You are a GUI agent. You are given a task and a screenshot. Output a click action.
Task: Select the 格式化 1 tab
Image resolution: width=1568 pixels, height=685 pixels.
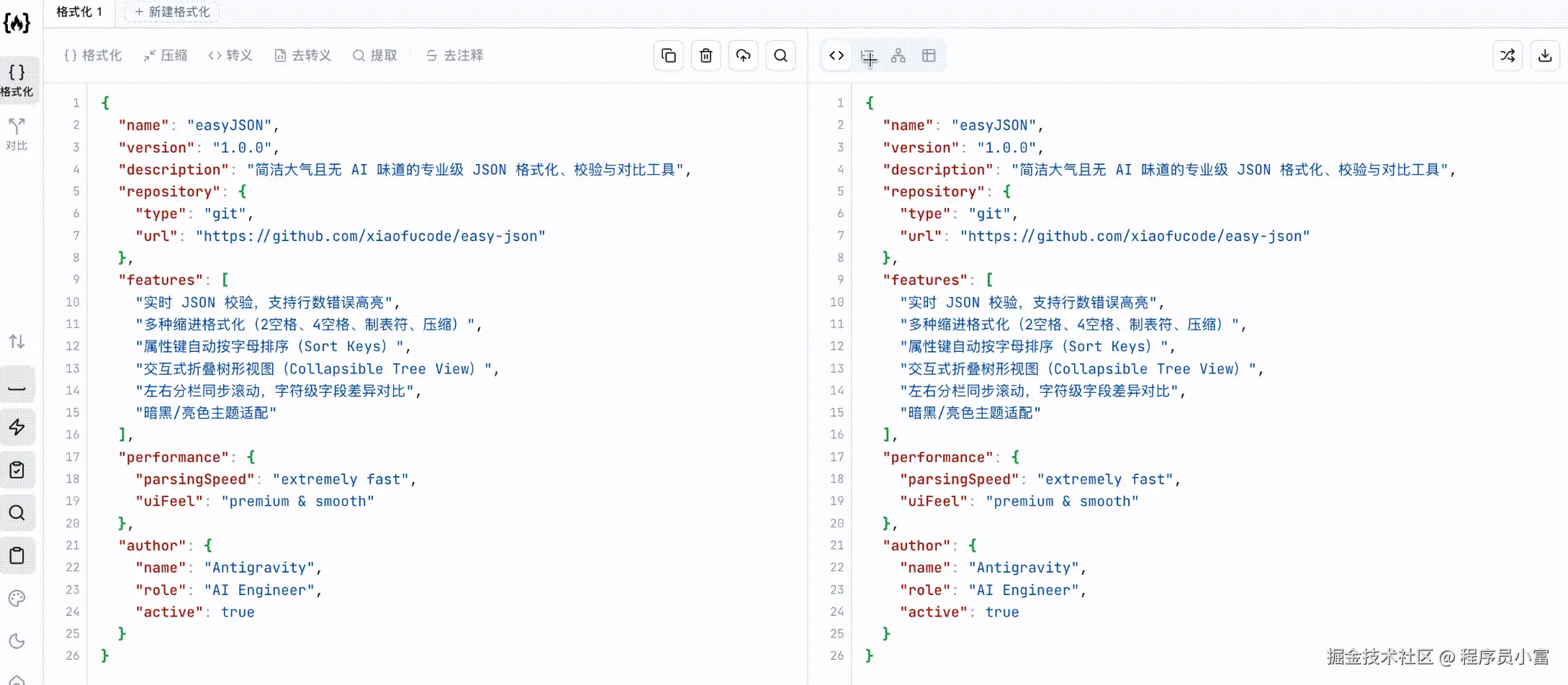pyautogui.click(x=79, y=12)
